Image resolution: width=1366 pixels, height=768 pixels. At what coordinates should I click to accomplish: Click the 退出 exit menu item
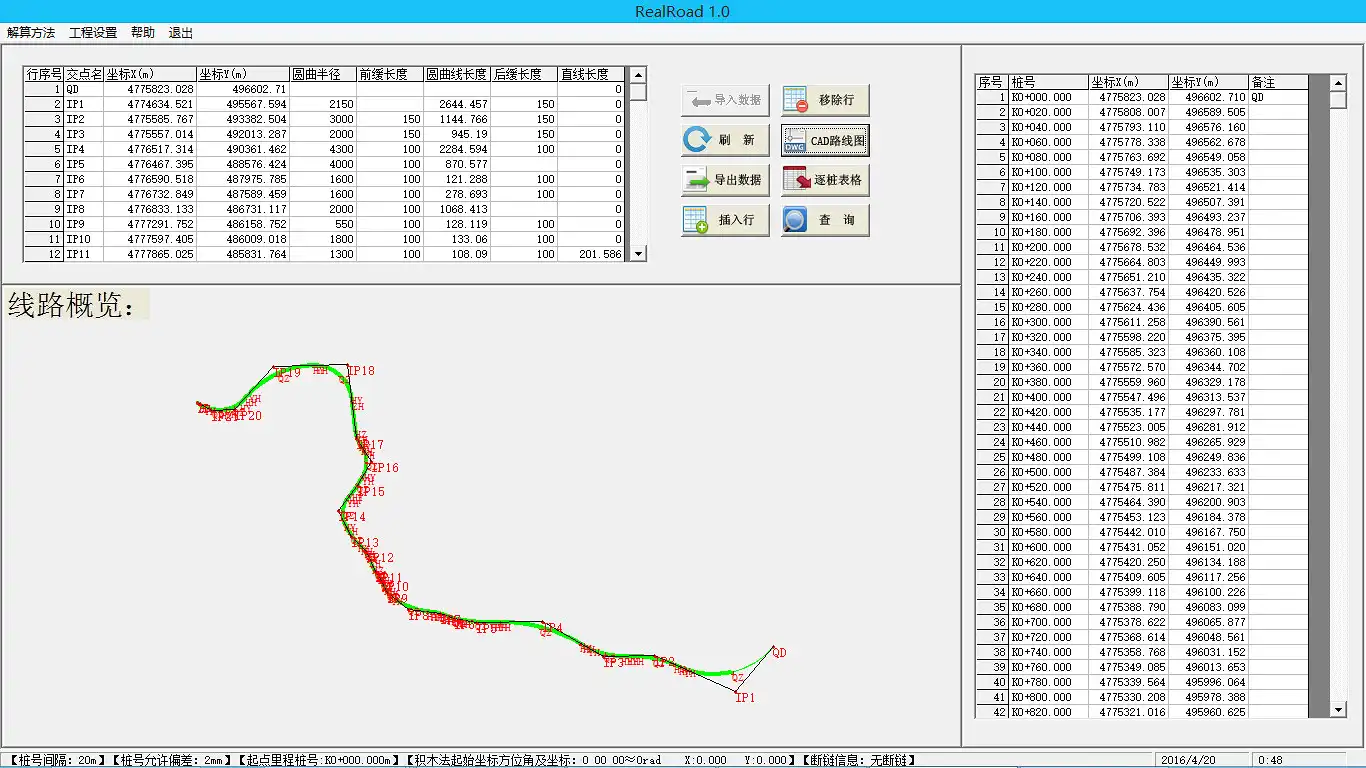pos(181,33)
